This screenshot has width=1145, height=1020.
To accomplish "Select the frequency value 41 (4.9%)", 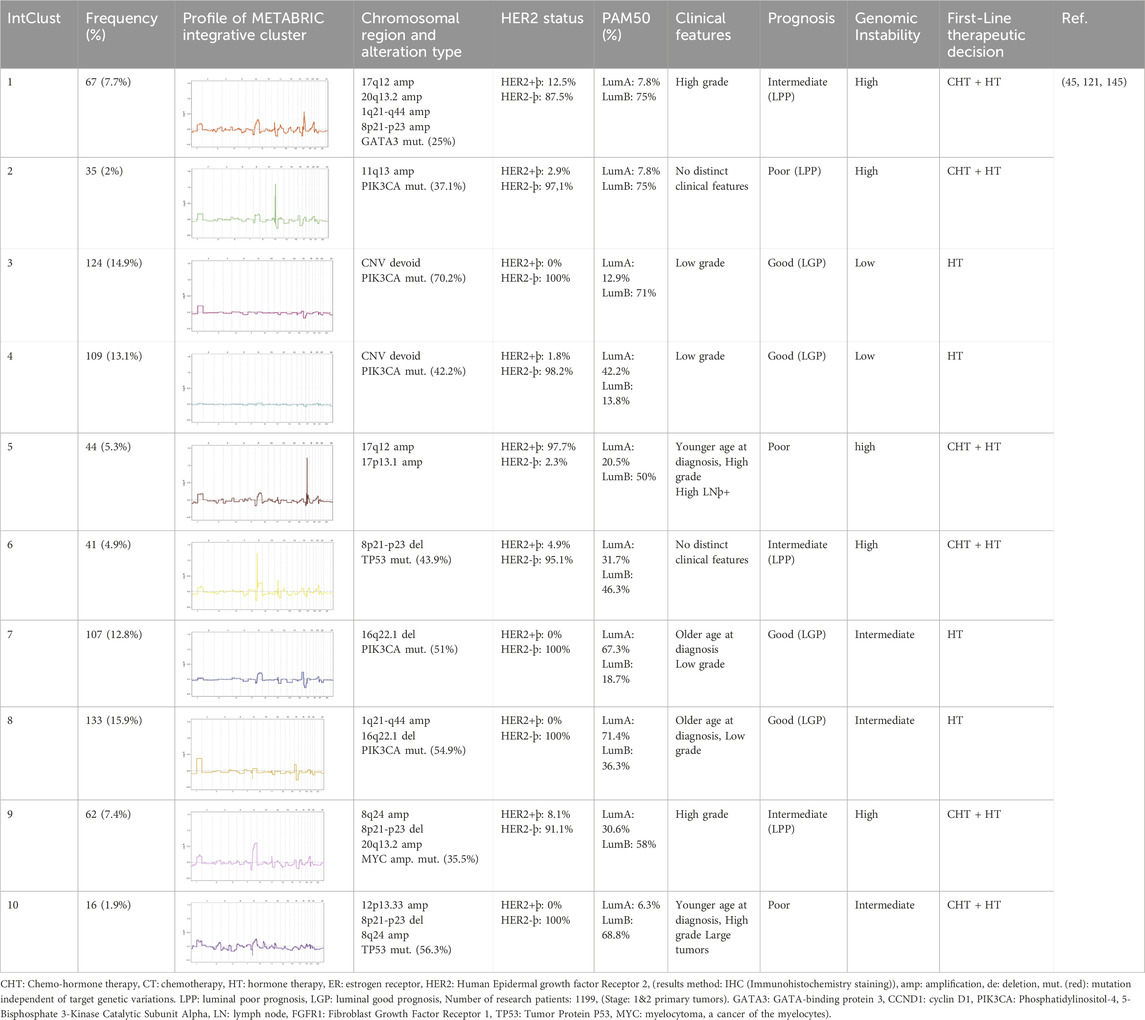I will pos(108,545).
